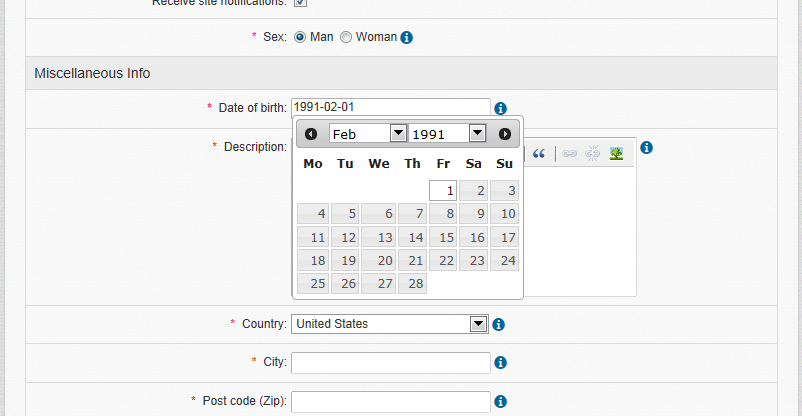Go to next month in calendar
Screen dimensions: 802x416
505,134
